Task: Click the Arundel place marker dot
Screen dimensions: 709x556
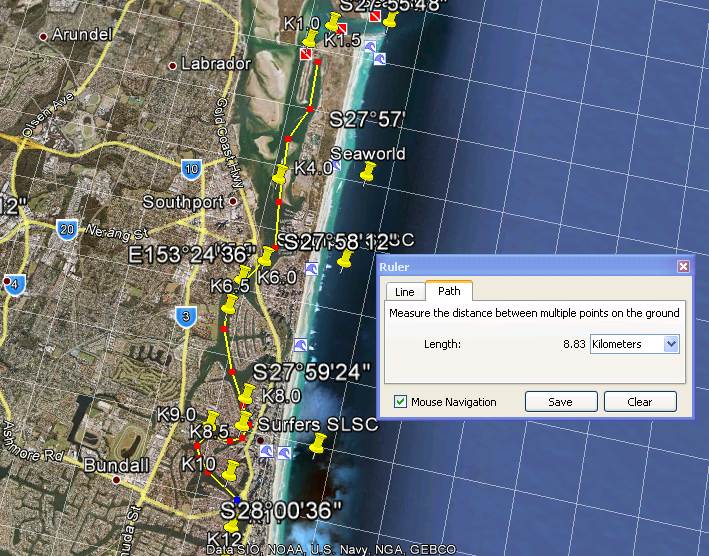Action: tap(43, 36)
